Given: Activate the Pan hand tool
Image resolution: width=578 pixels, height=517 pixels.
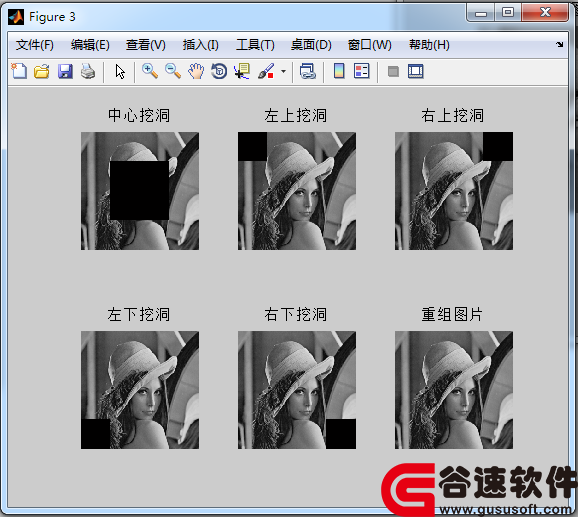Looking at the screenshot, I should [196, 71].
